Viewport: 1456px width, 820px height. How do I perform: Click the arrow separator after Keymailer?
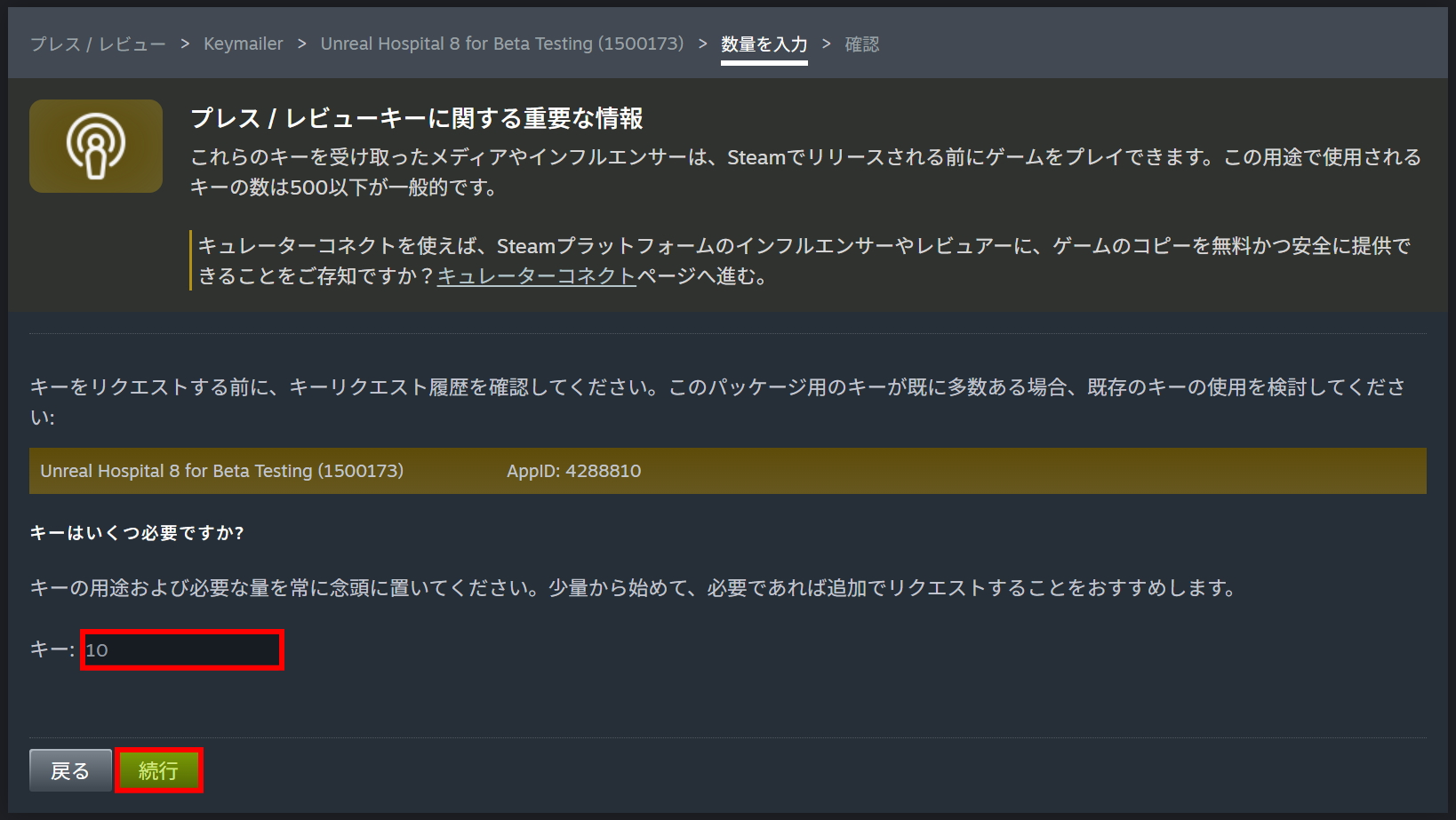[x=301, y=44]
